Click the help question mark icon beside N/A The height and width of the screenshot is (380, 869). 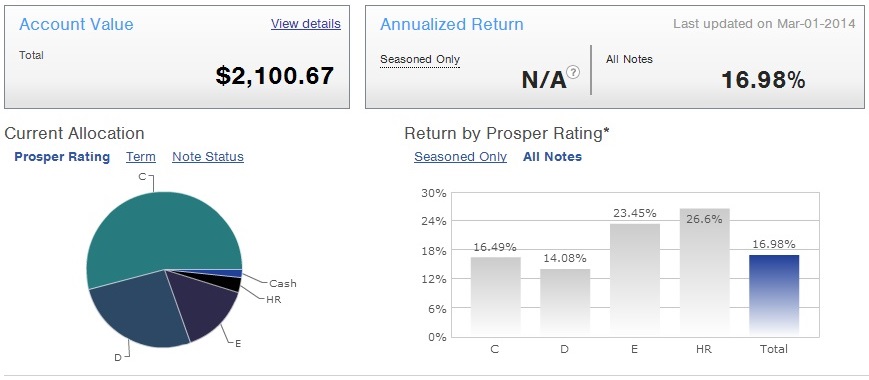click(574, 73)
